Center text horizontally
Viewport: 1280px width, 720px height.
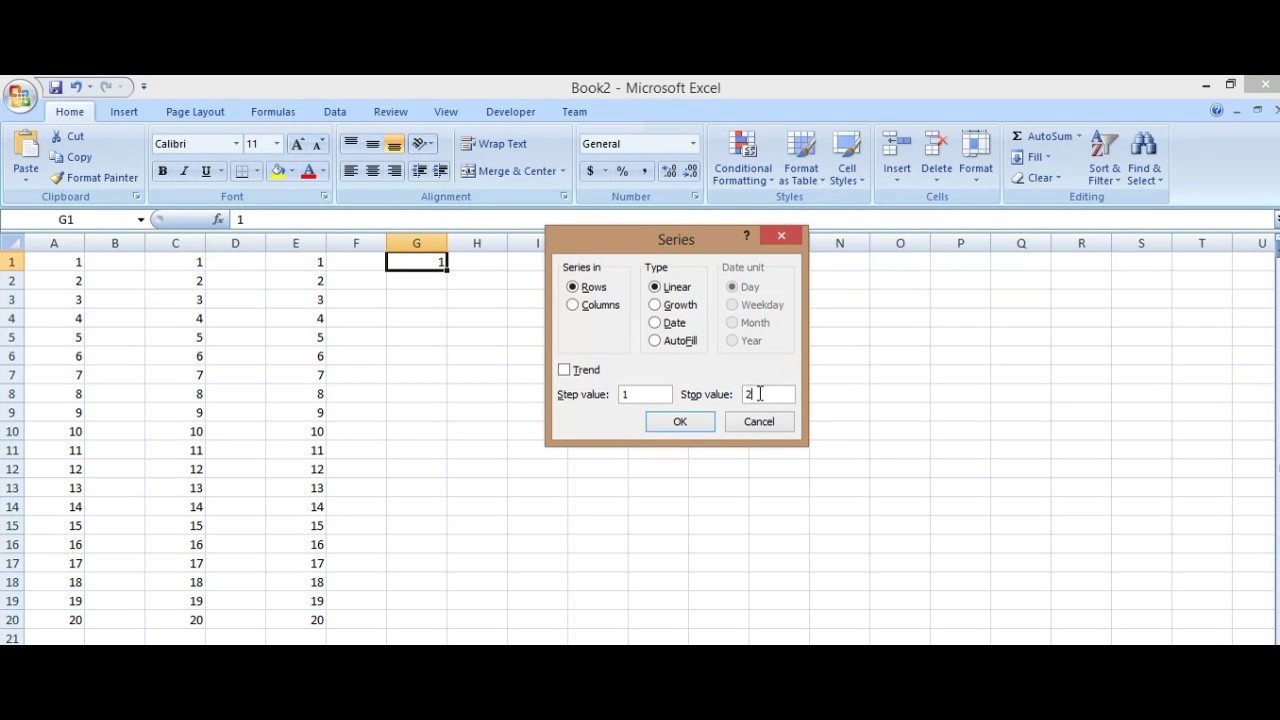[372, 172]
